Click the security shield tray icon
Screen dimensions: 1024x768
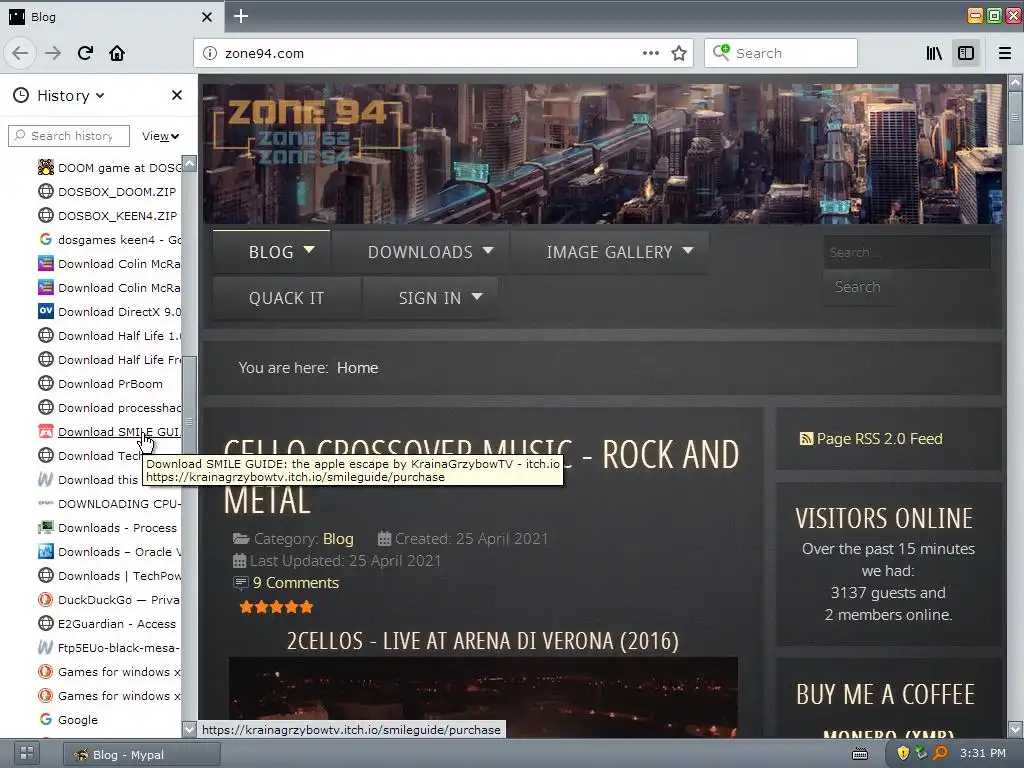903,753
